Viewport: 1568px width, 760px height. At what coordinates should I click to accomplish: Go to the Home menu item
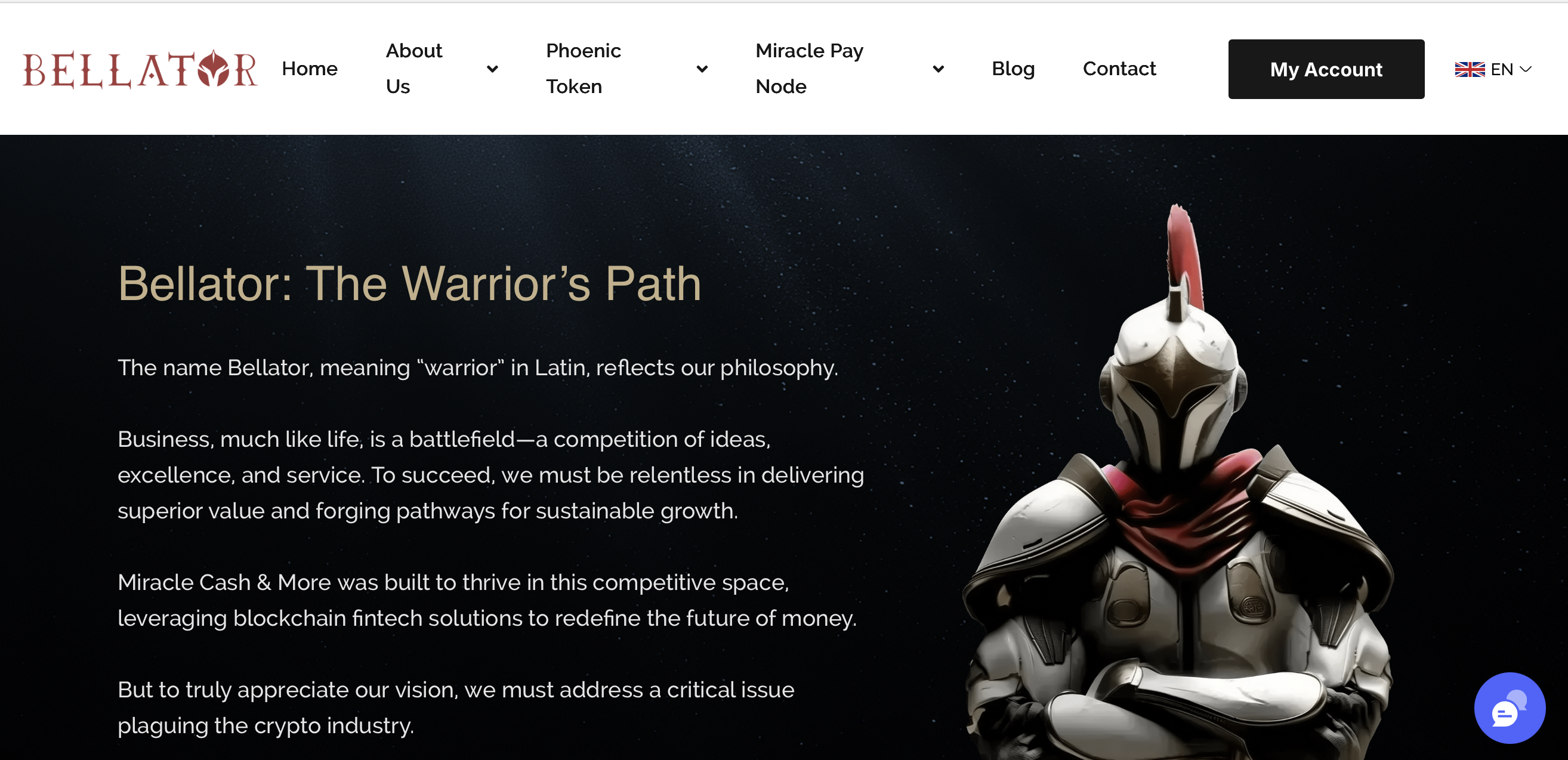pyautogui.click(x=309, y=69)
